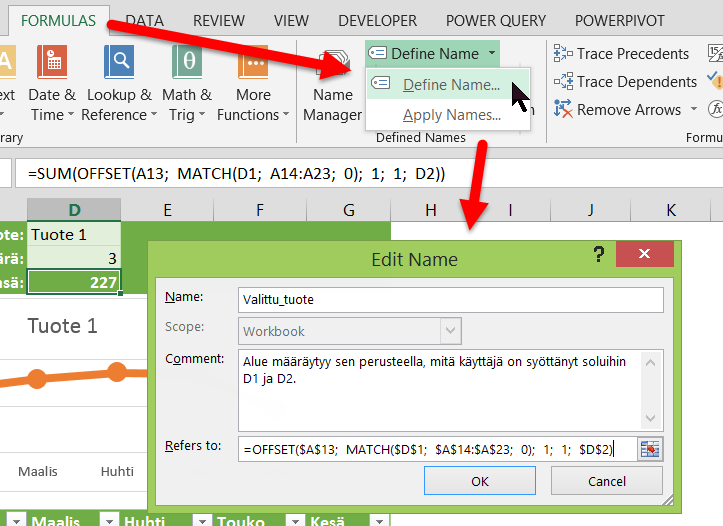Click the range selector icon in Refers to
723x526 pixels.
(x=652, y=450)
